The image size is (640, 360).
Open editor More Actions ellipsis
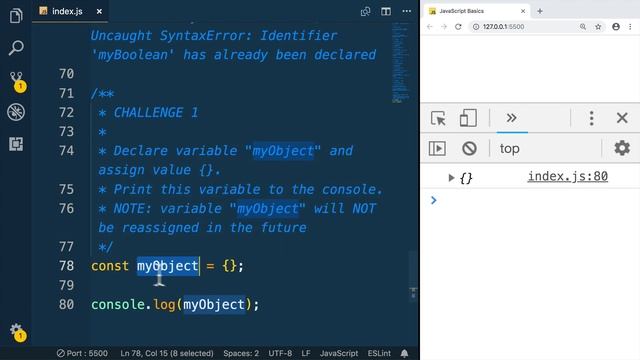(407, 11)
